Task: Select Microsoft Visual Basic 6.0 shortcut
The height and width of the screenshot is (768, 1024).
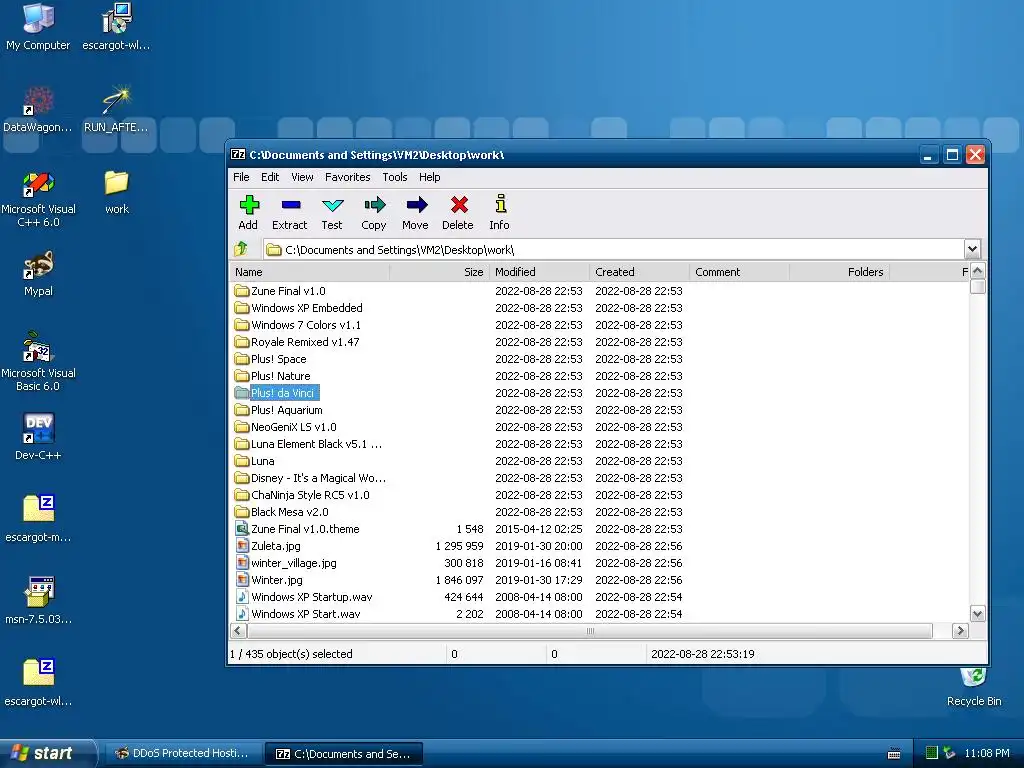Action: [38, 361]
